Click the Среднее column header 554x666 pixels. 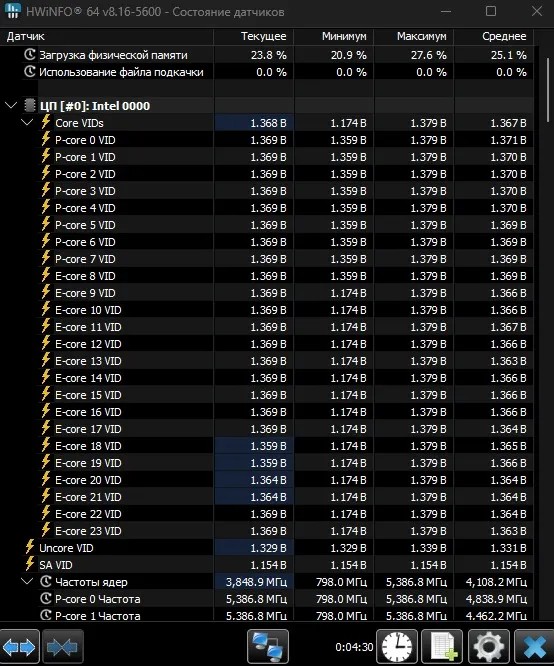[494, 37]
